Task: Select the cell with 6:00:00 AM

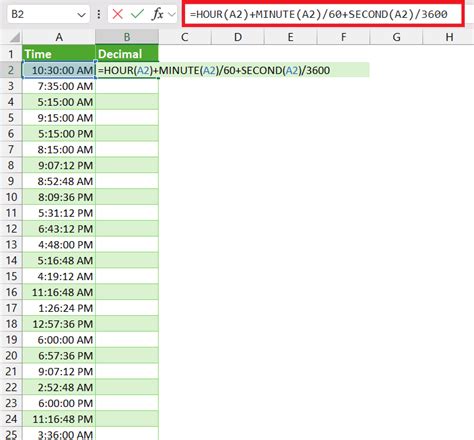Action: [x=59, y=340]
